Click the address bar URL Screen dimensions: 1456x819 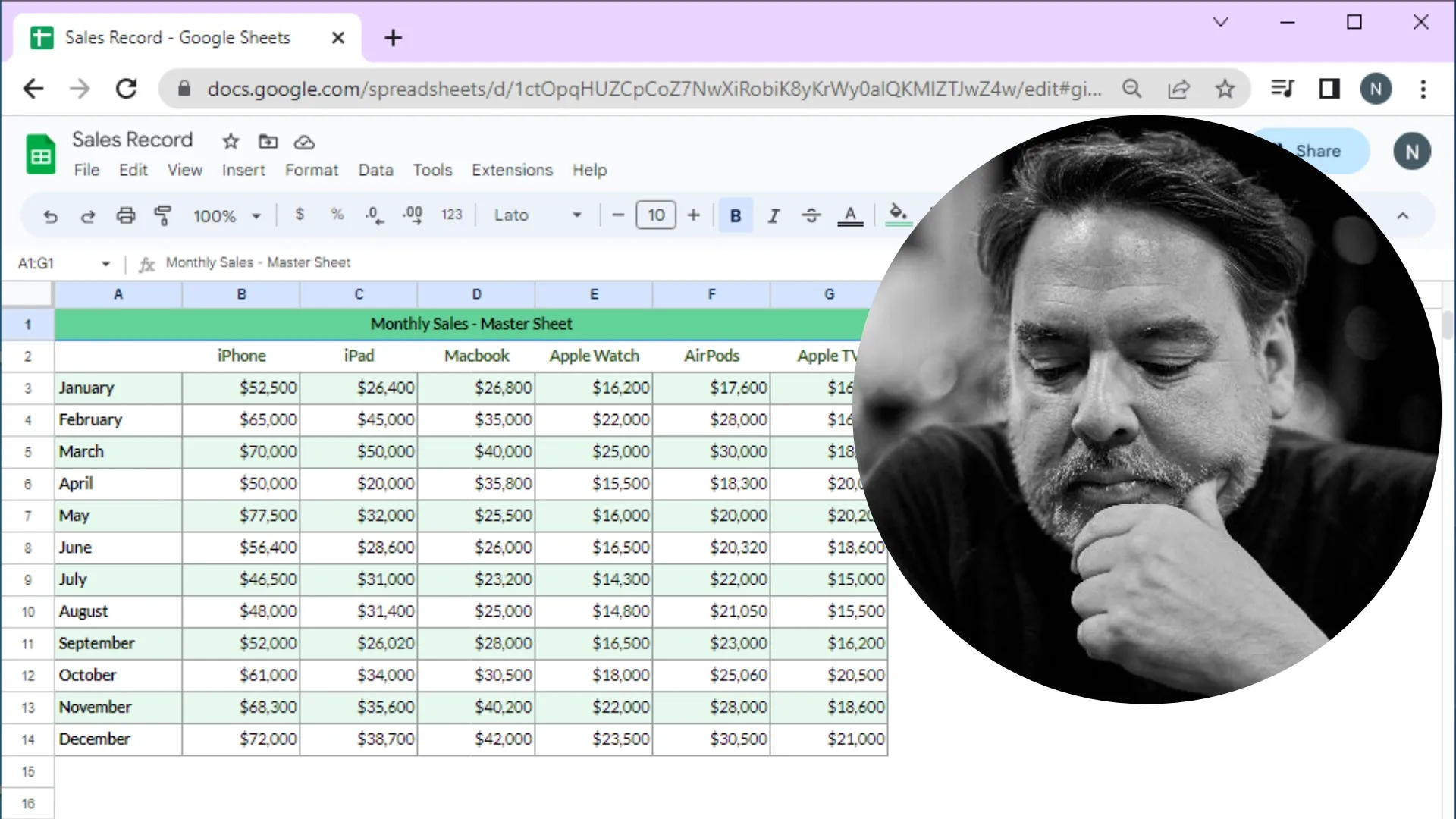point(654,89)
